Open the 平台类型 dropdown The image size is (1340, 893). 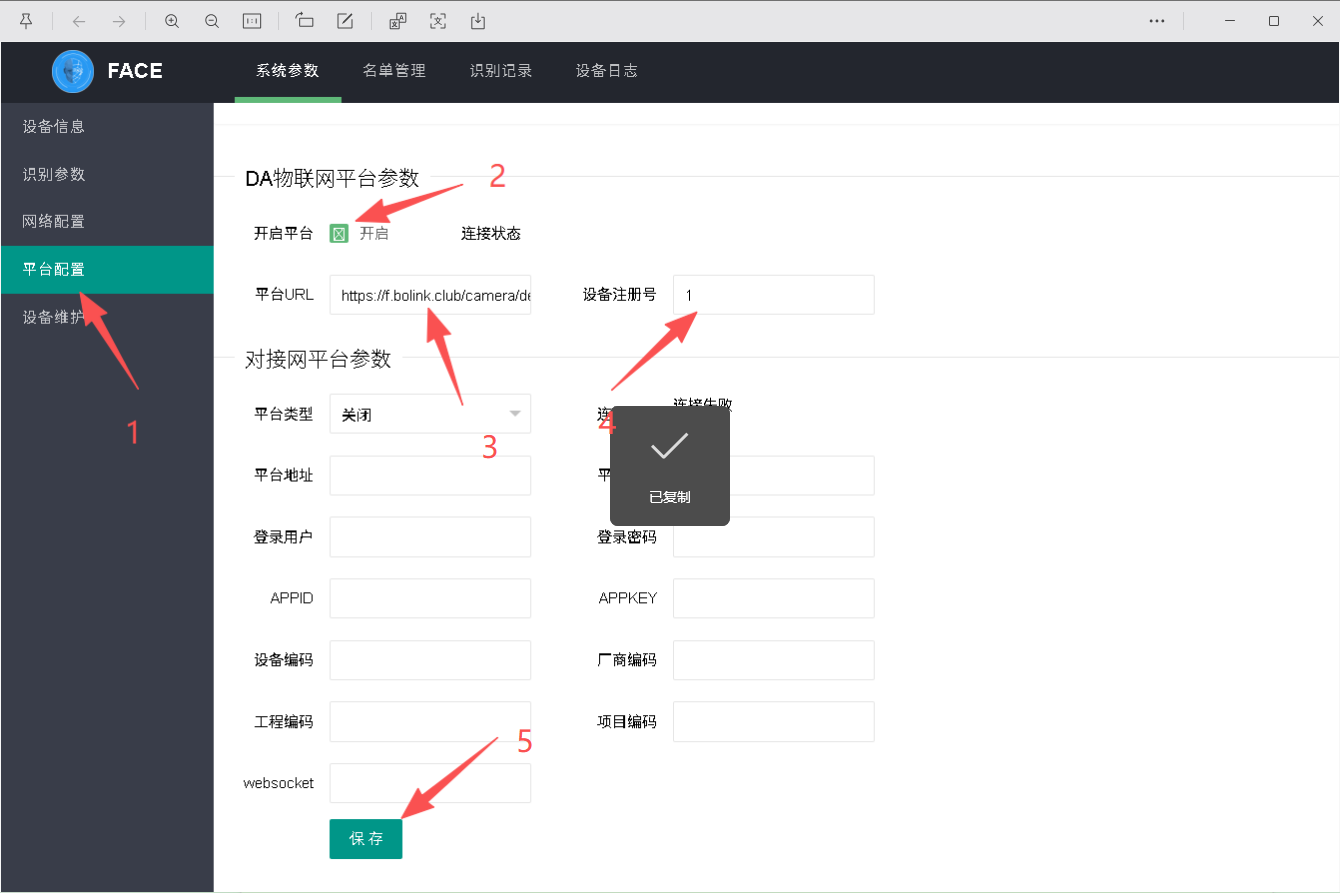pyautogui.click(x=430, y=414)
